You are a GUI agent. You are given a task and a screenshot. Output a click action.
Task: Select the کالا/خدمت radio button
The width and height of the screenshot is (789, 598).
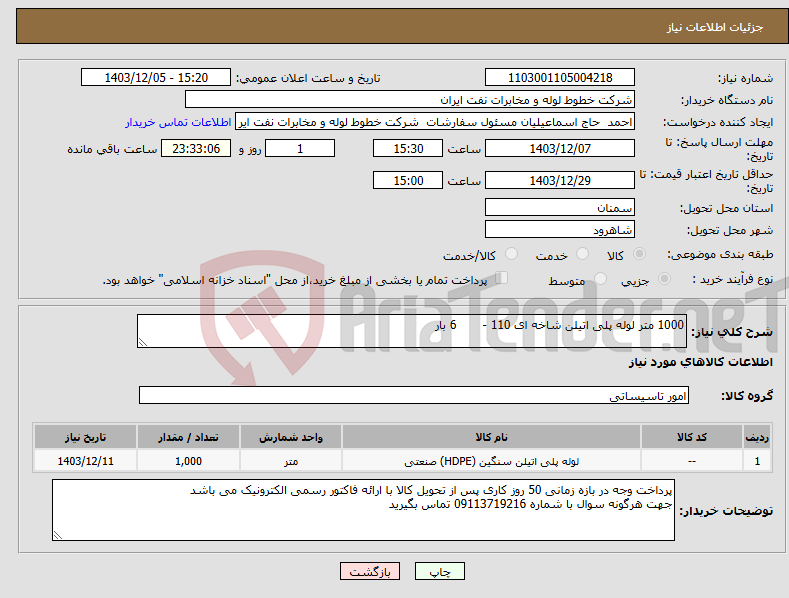511,254
